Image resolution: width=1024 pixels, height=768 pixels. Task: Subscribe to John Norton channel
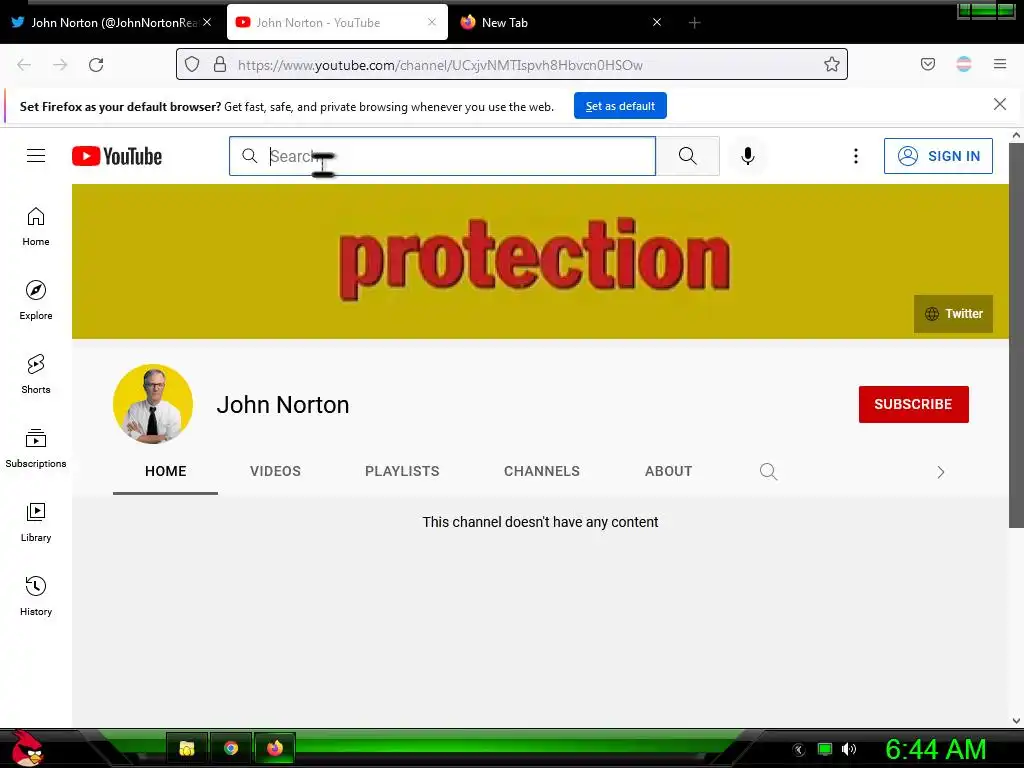tap(913, 404)
